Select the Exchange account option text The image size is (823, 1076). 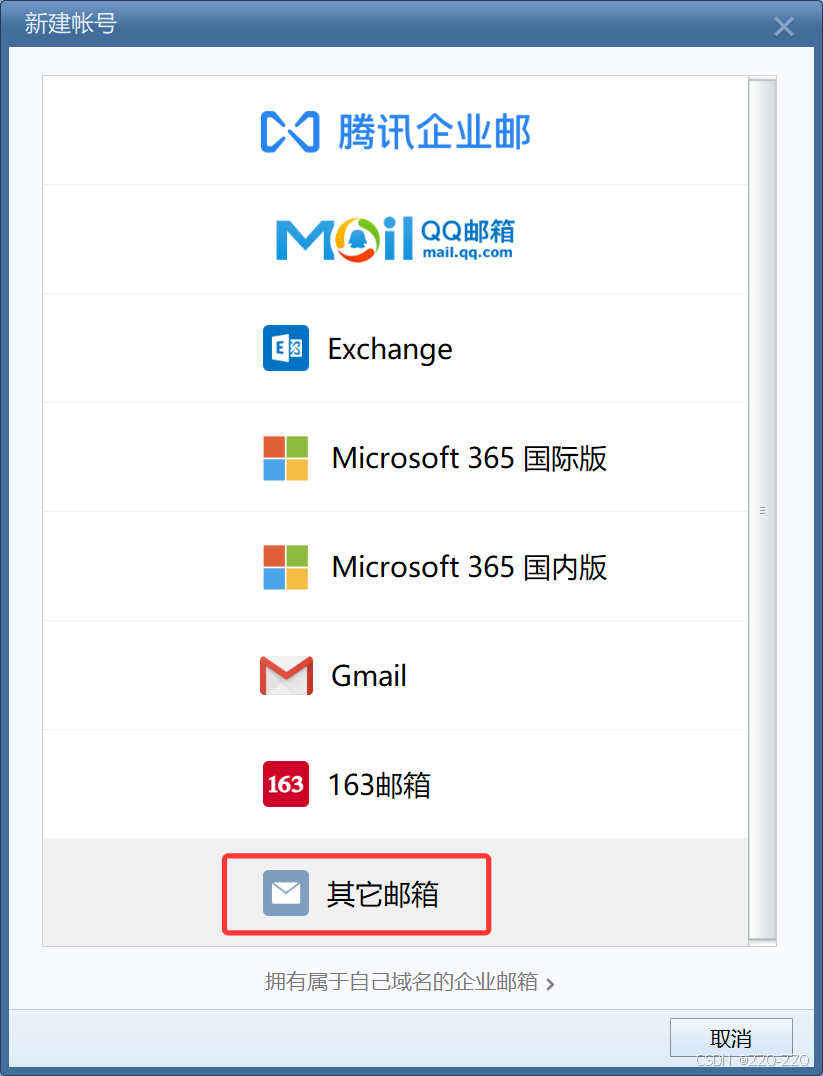pos(390,349)
